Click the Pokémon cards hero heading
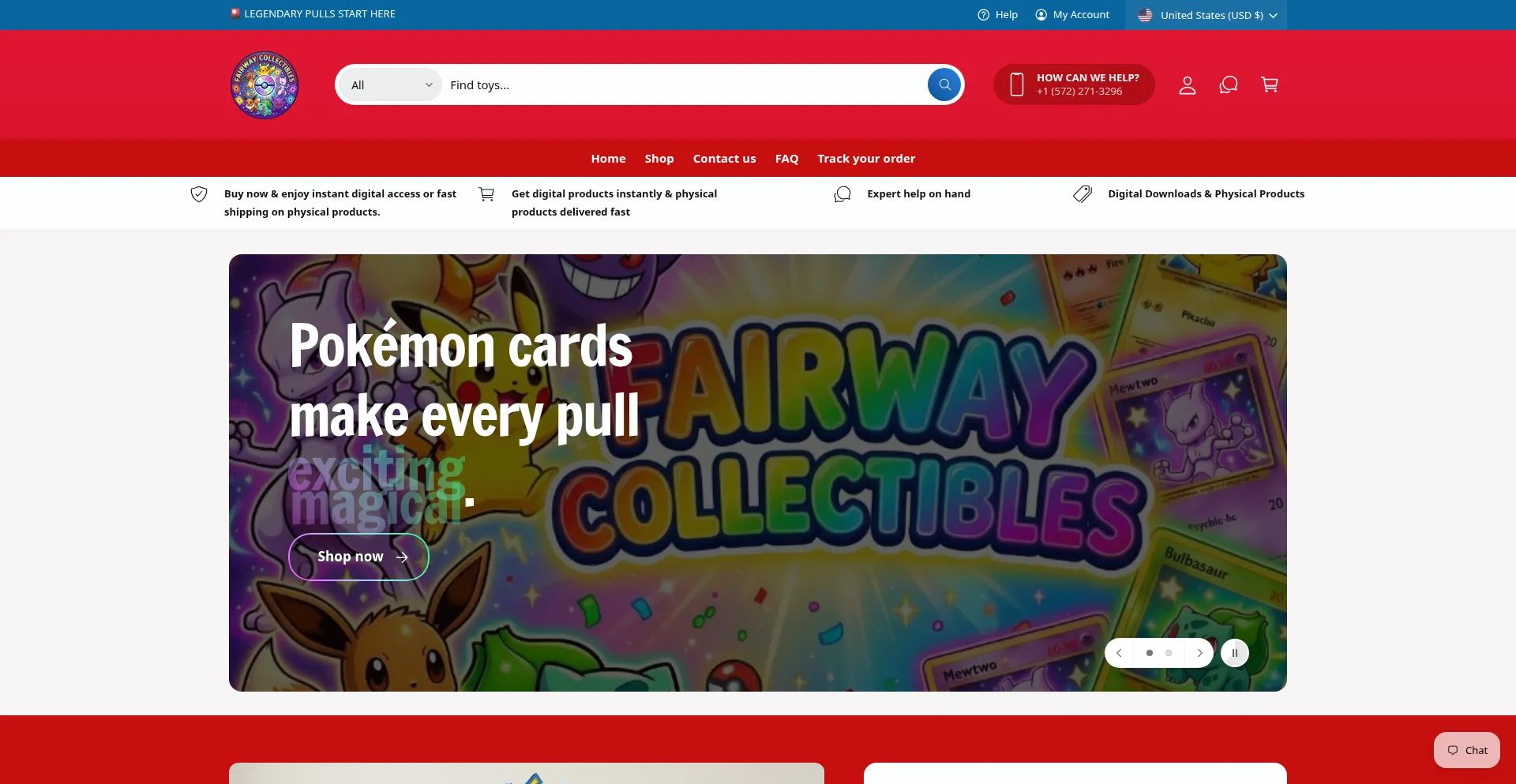 (464, 415)
